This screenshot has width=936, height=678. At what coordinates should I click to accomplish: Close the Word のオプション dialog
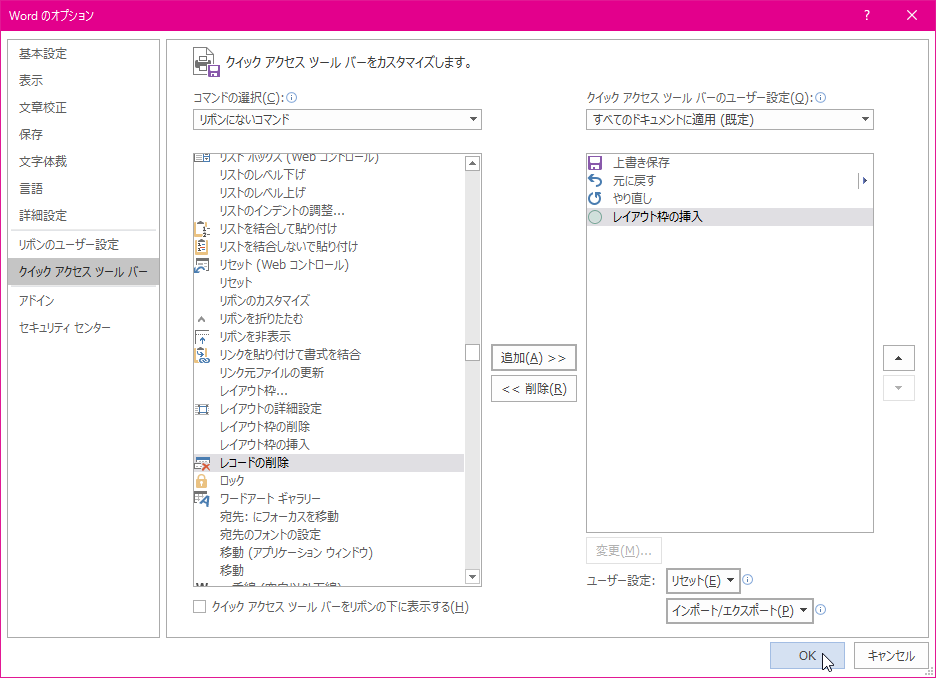point(912,16)
